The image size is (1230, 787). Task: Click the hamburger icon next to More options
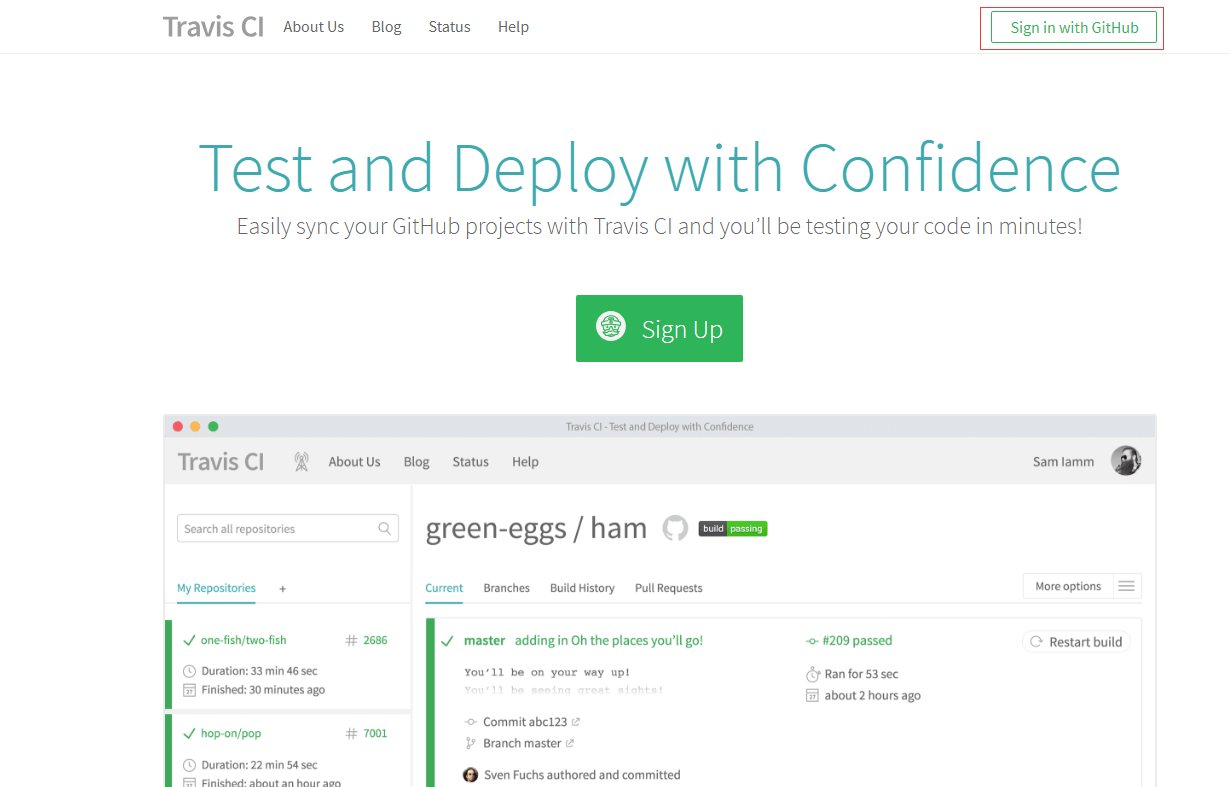[x=1127, y=586]
